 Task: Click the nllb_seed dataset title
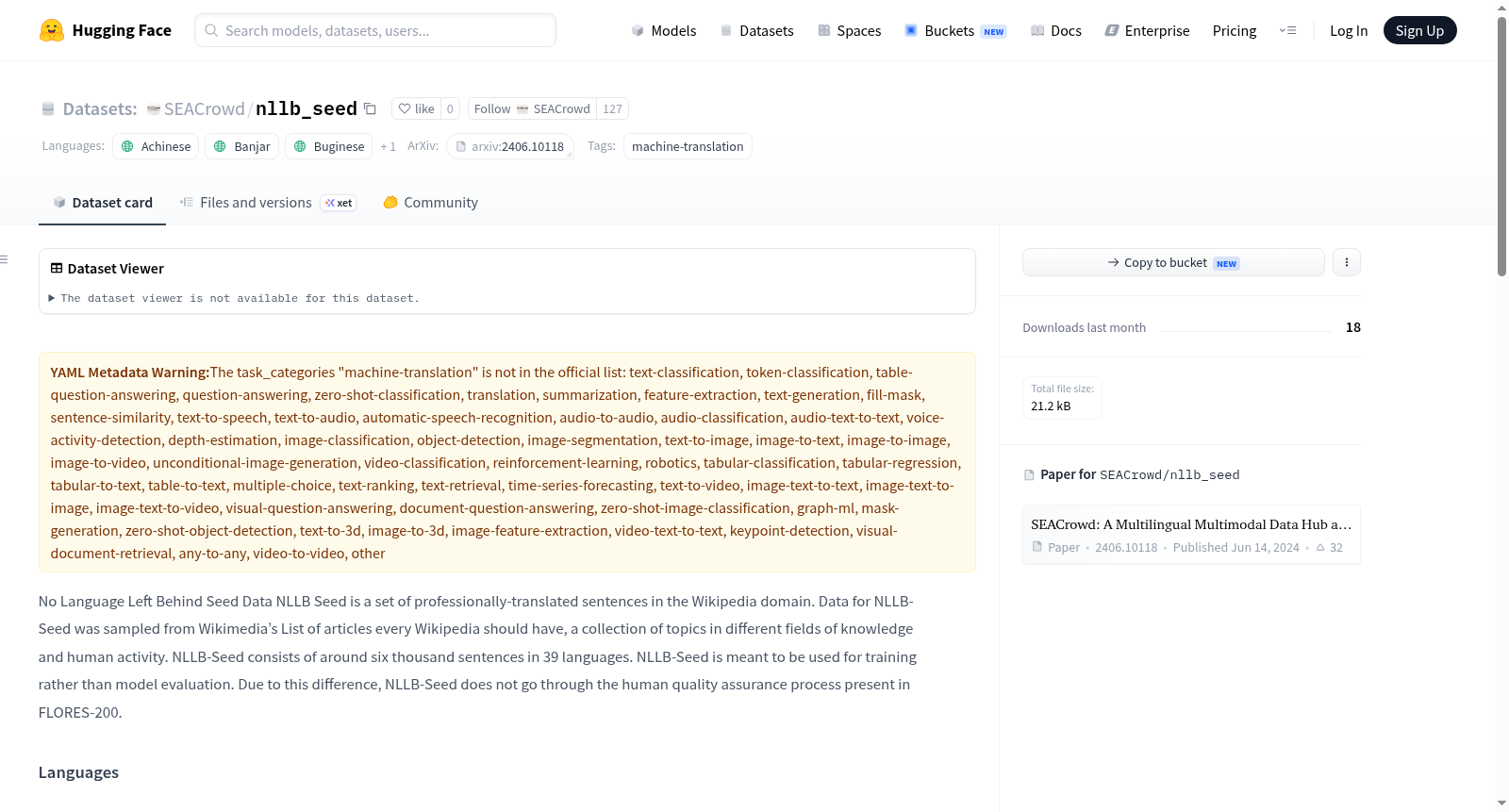[x=307, y=108]
